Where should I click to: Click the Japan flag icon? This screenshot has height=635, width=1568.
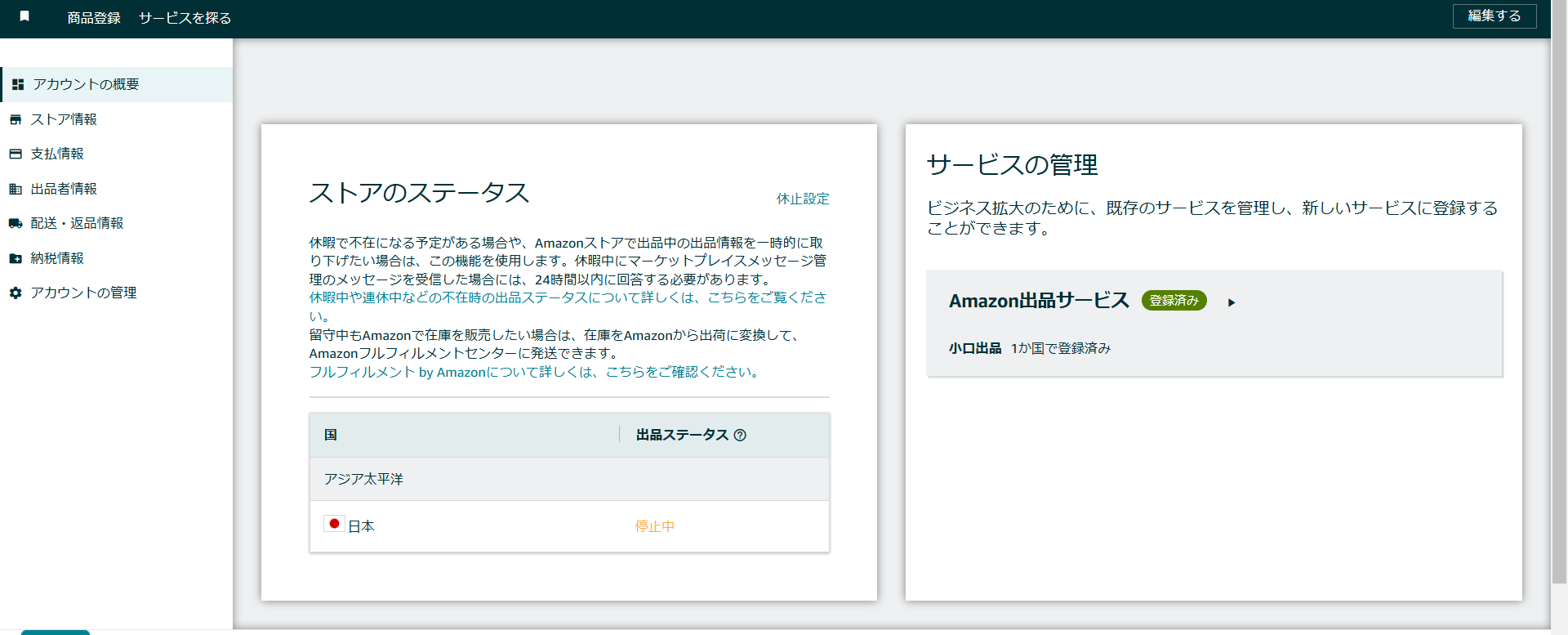(334, 524)
